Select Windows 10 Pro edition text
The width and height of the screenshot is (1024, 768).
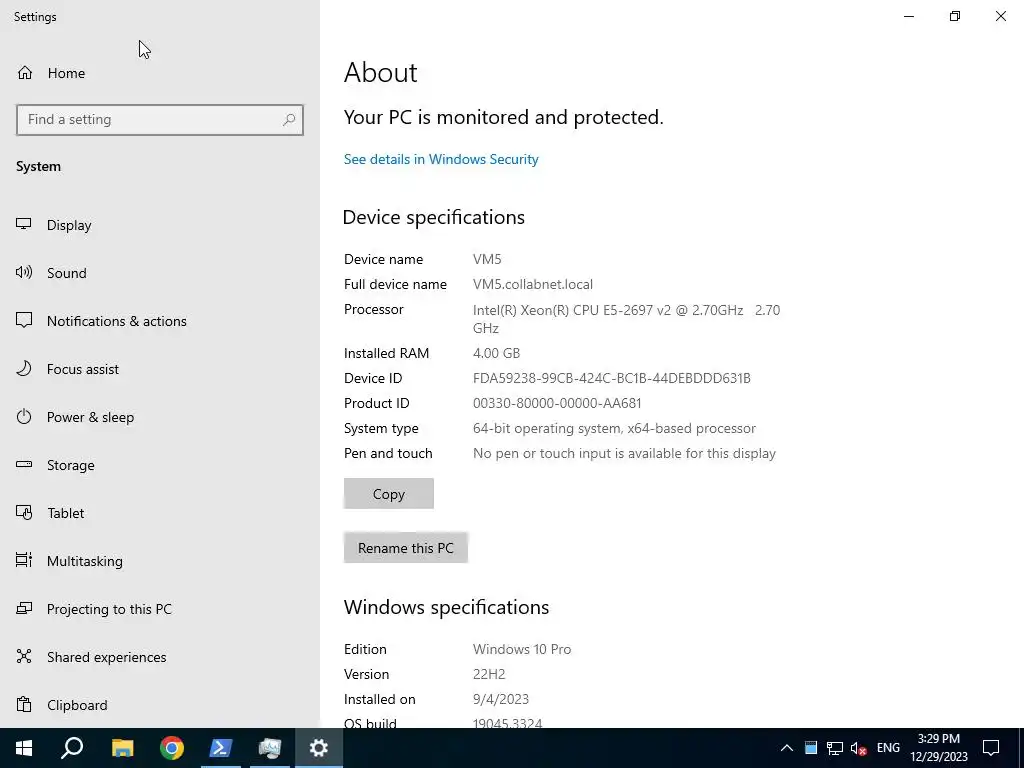(522, 649)
